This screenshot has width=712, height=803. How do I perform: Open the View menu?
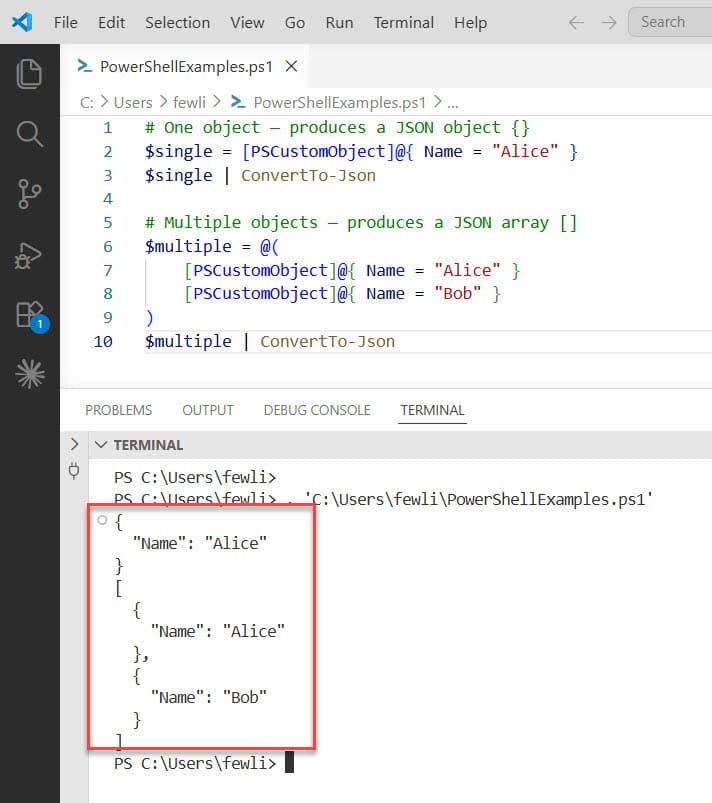(x=247, y=23)
